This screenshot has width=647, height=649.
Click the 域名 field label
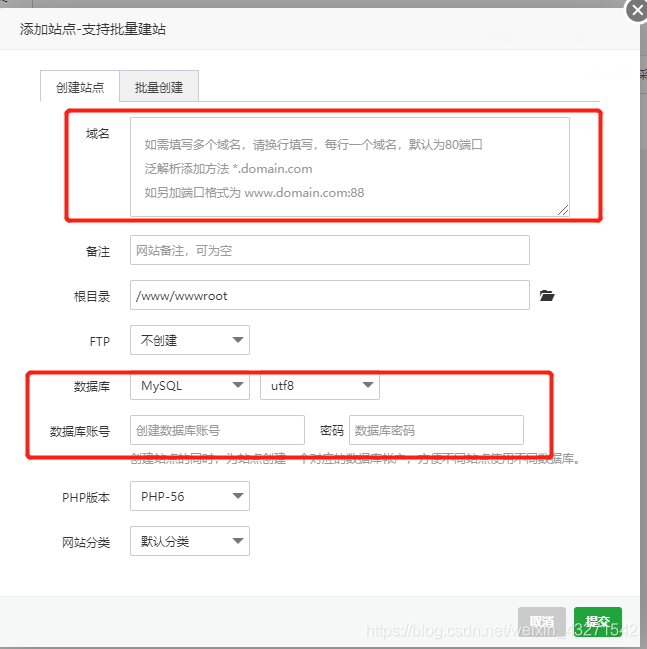point(98,134)
